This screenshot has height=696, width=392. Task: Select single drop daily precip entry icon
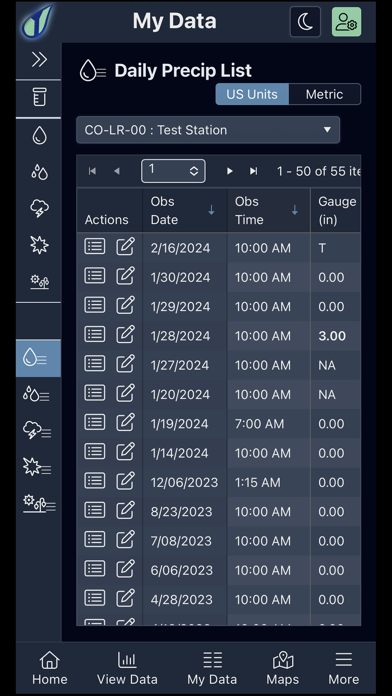(39, 135)
